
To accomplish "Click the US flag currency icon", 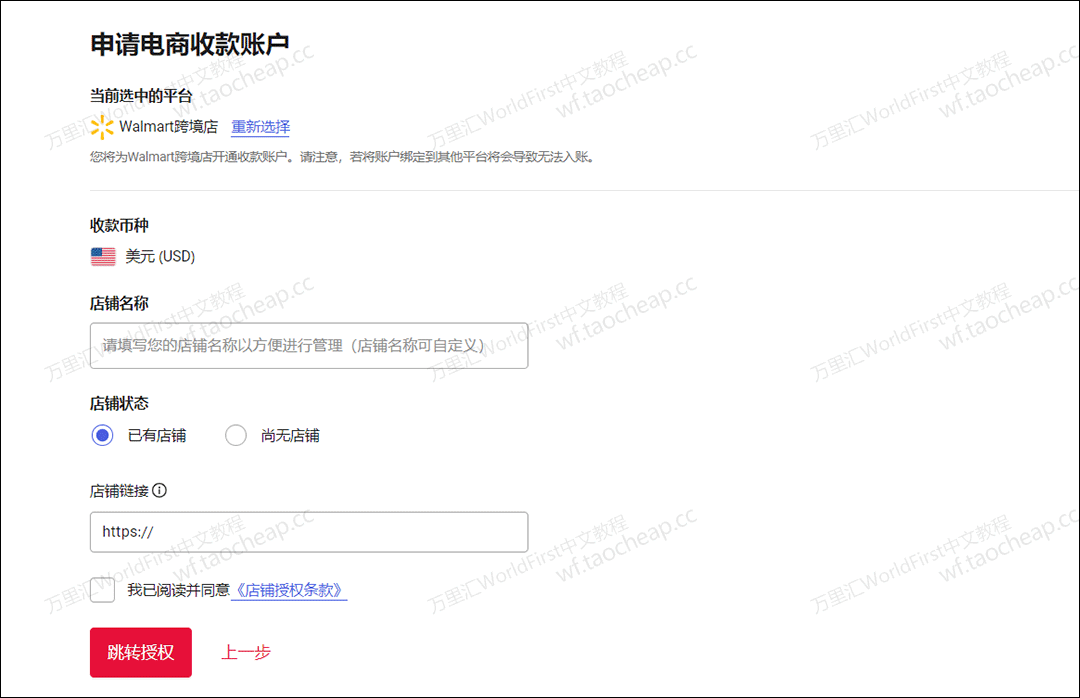I will (103, 256).
